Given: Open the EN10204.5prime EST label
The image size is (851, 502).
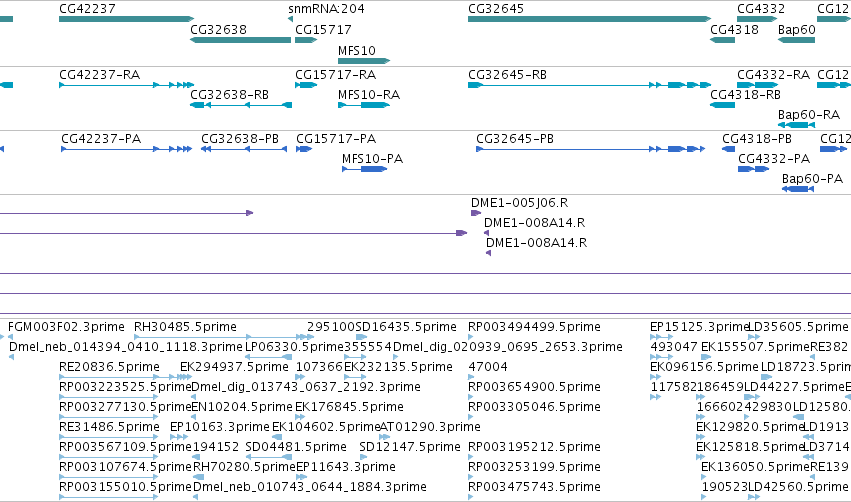Looking at the screenshot, I should (242, 406).
